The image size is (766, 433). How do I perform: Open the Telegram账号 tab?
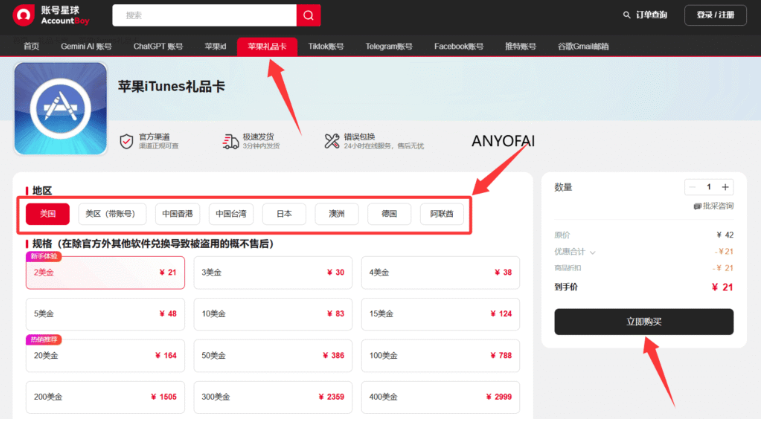pyautogui.click(x=389, y=46)
